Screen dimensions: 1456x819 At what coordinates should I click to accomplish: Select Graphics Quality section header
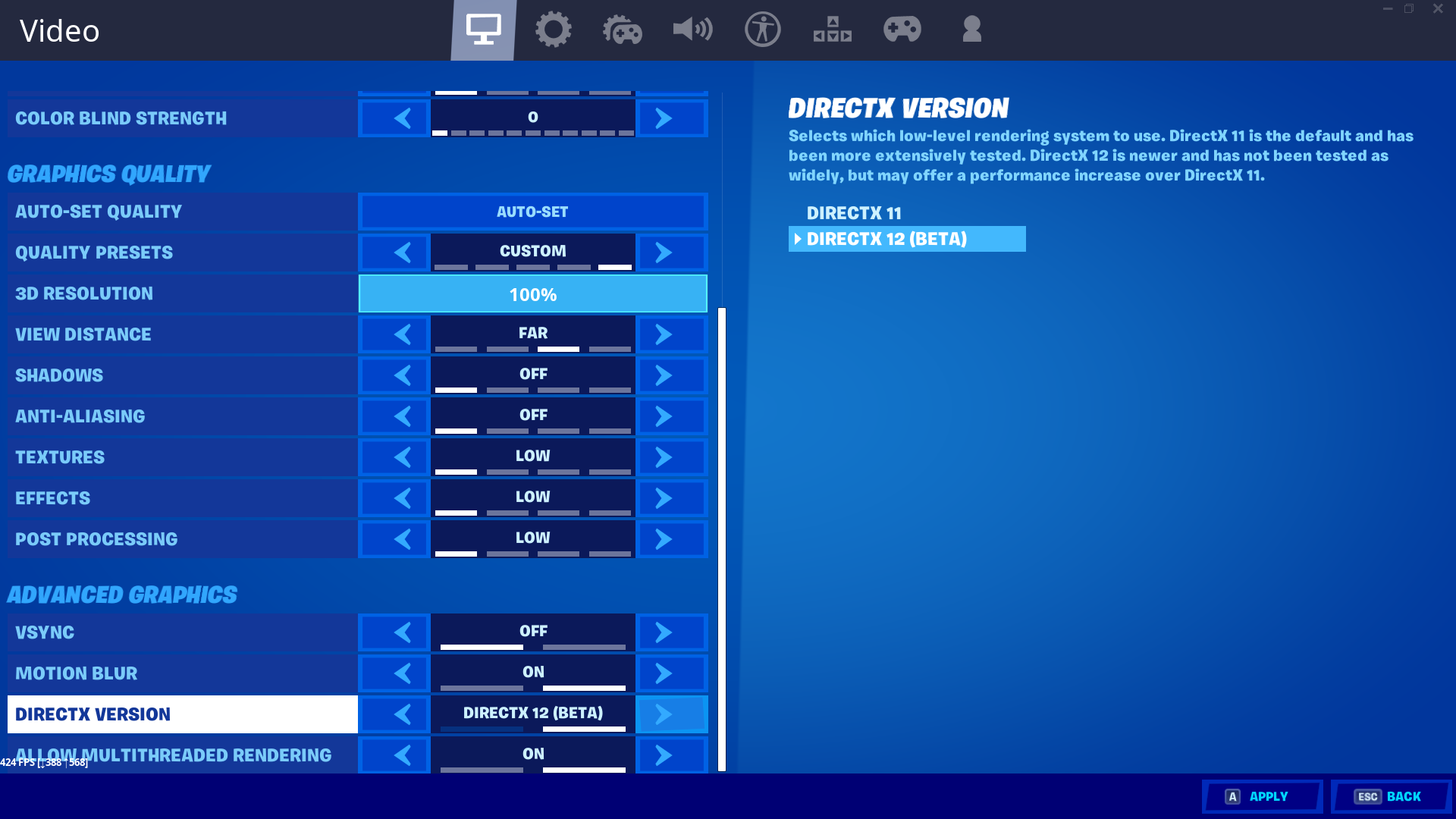click(109, 174)
